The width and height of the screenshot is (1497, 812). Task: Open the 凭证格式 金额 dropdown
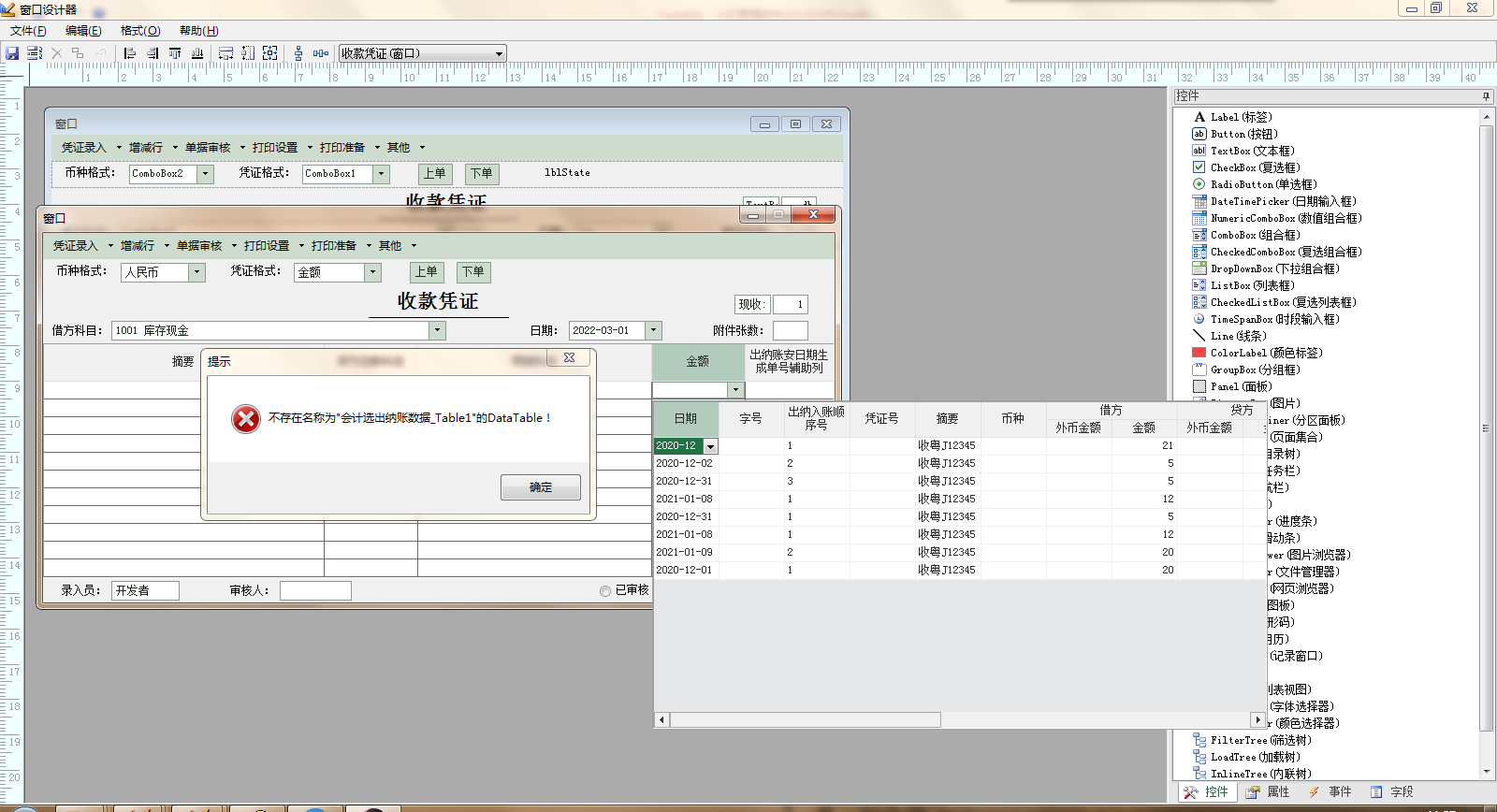pos(372,272)
